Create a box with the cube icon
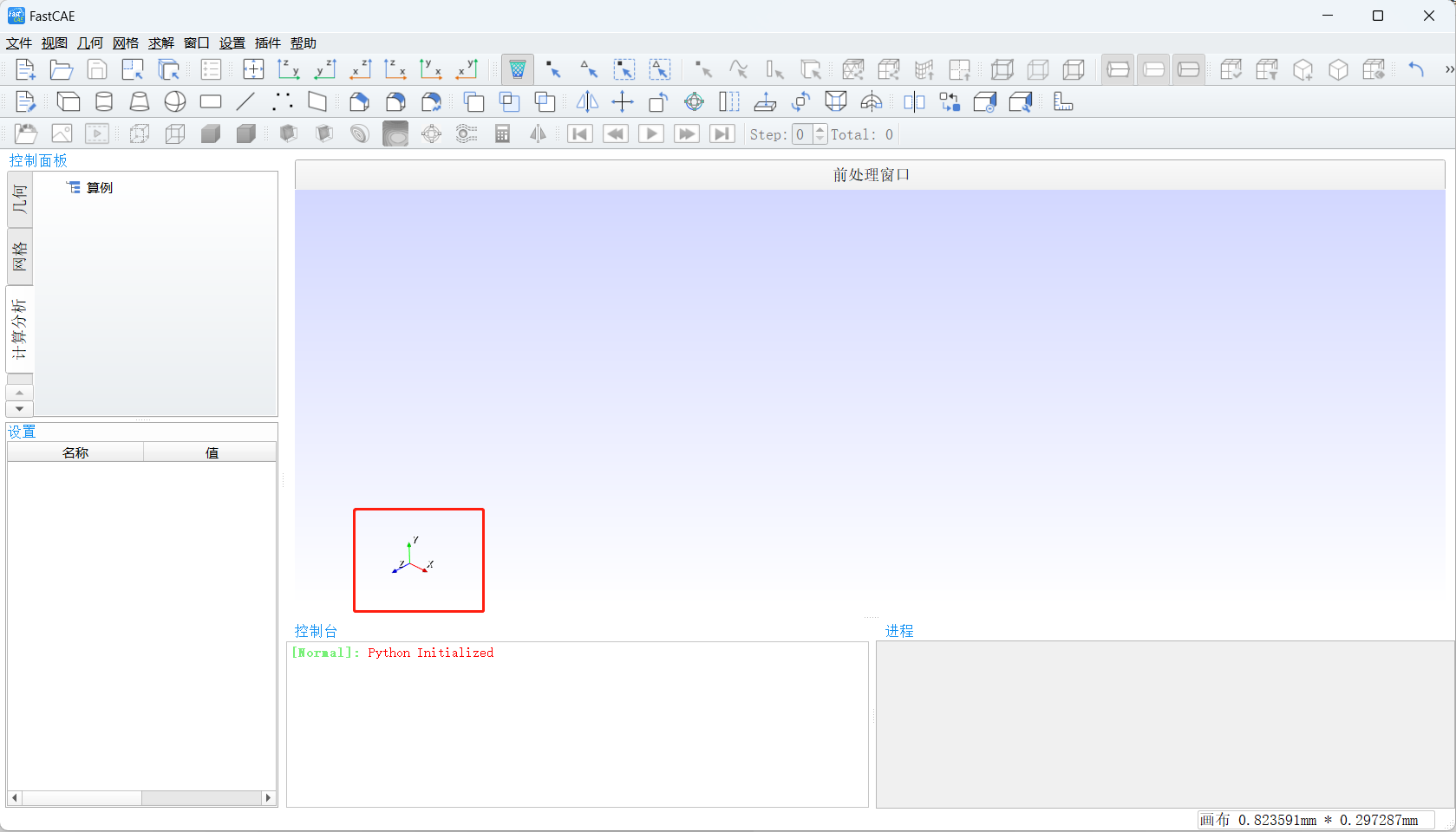The image size is (1456, 832). point(69,102)
